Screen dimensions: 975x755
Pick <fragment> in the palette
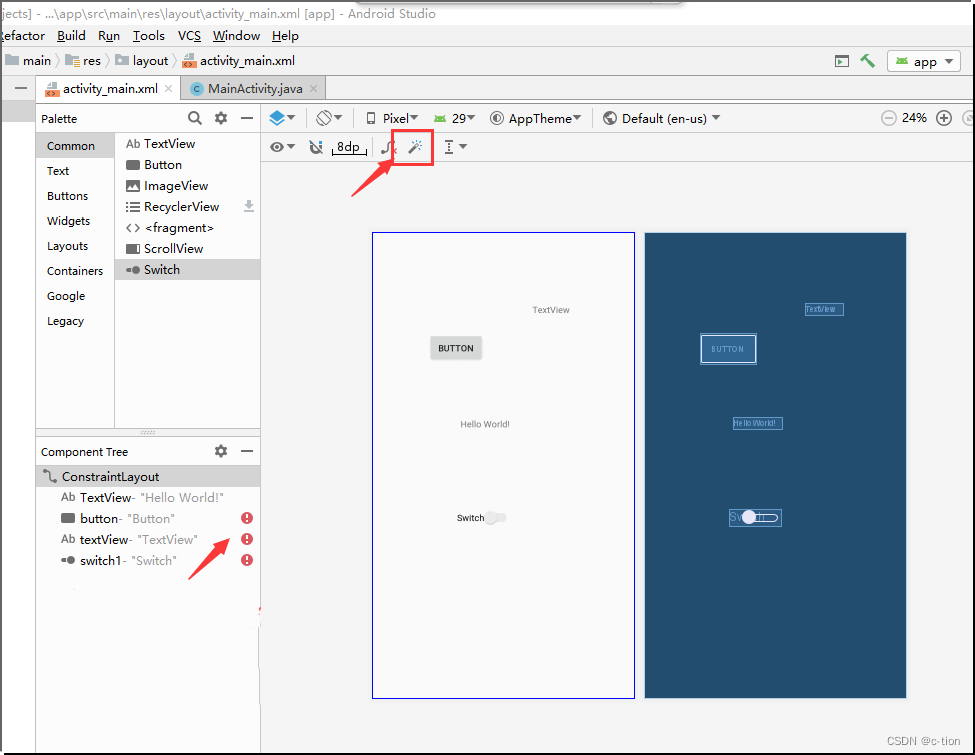point(187,228)
